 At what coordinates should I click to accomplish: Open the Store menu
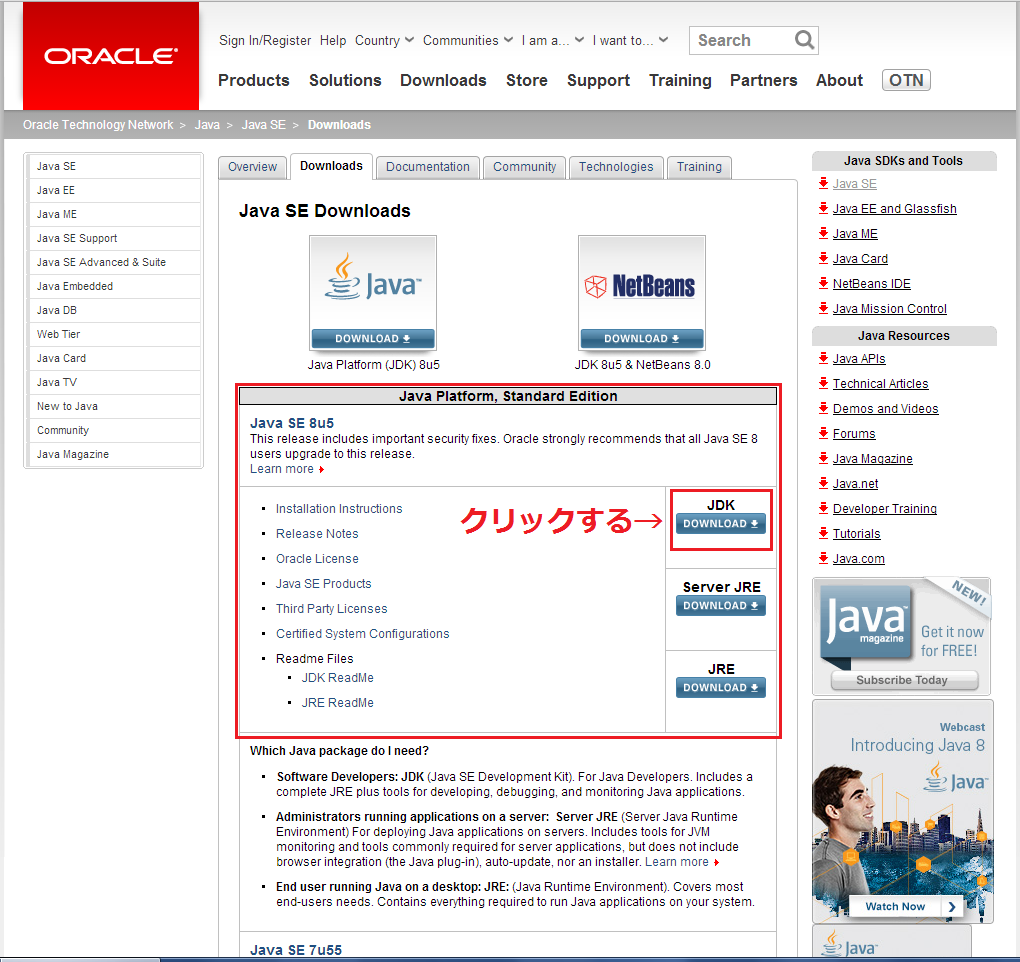click(527, 80)
